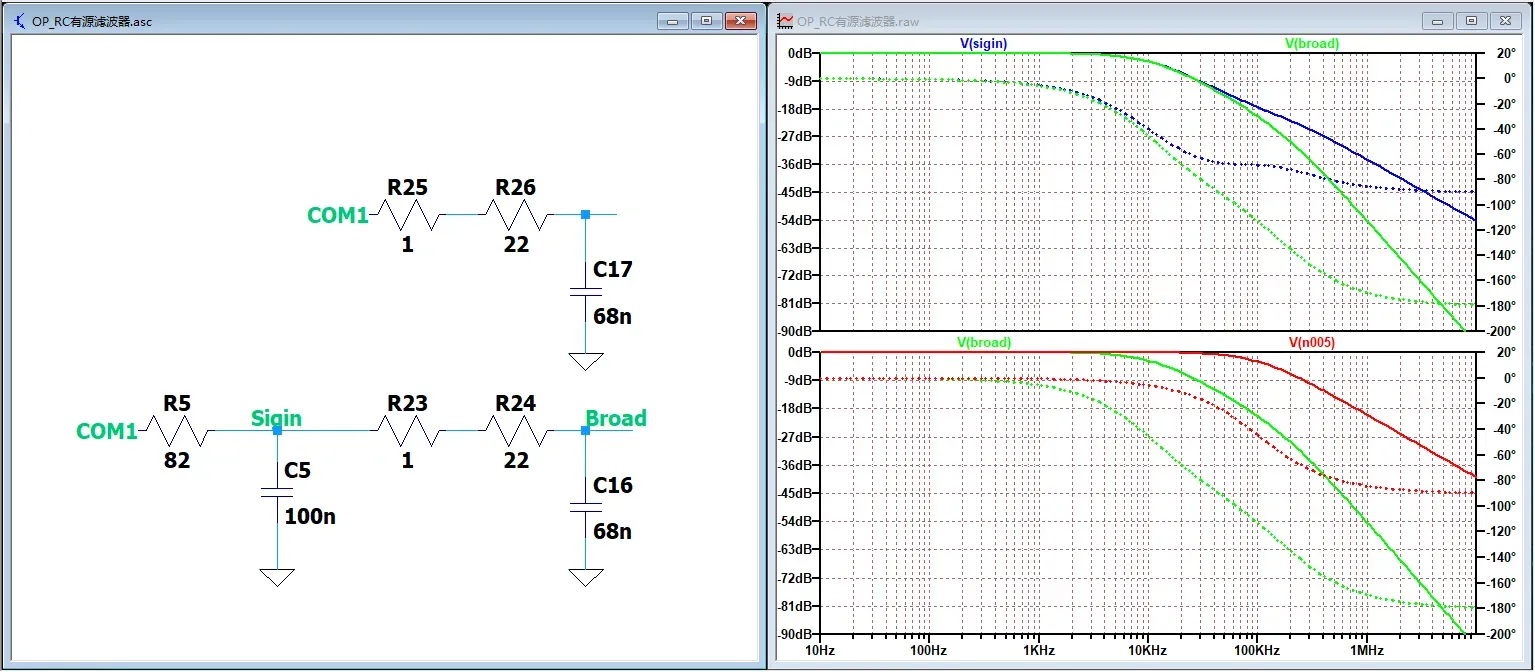Click the value 100n beside C5

tap(310, 516)
